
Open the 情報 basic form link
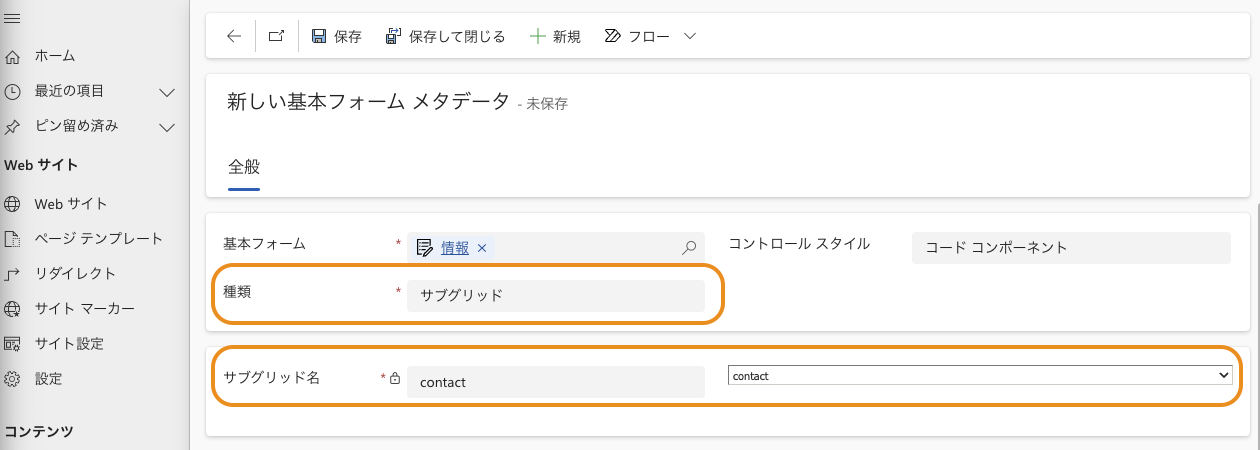click(455, 248)
